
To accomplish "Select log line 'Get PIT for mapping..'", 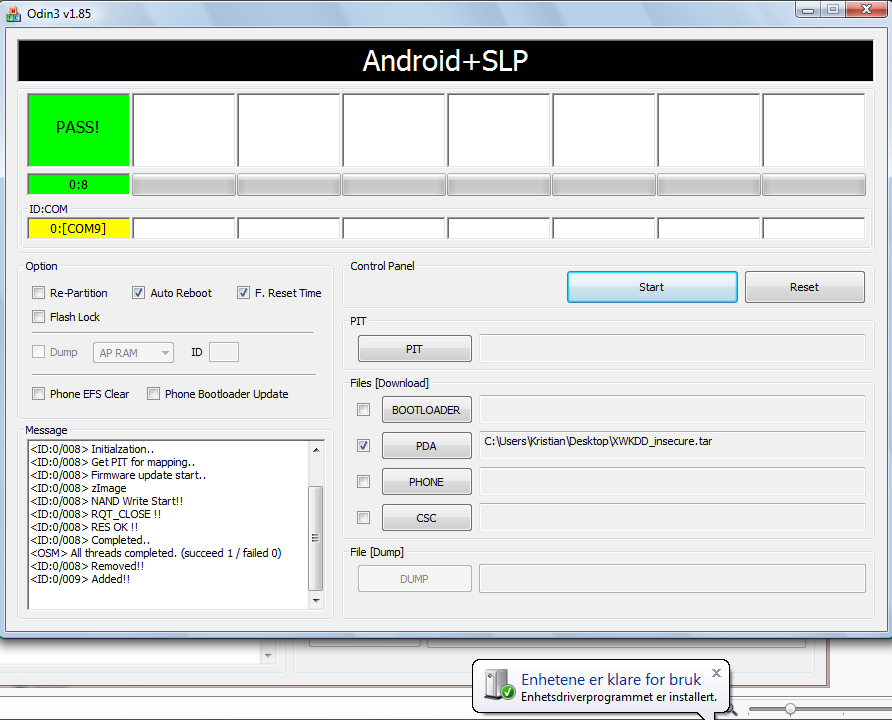I will click(x=113, y=462).
